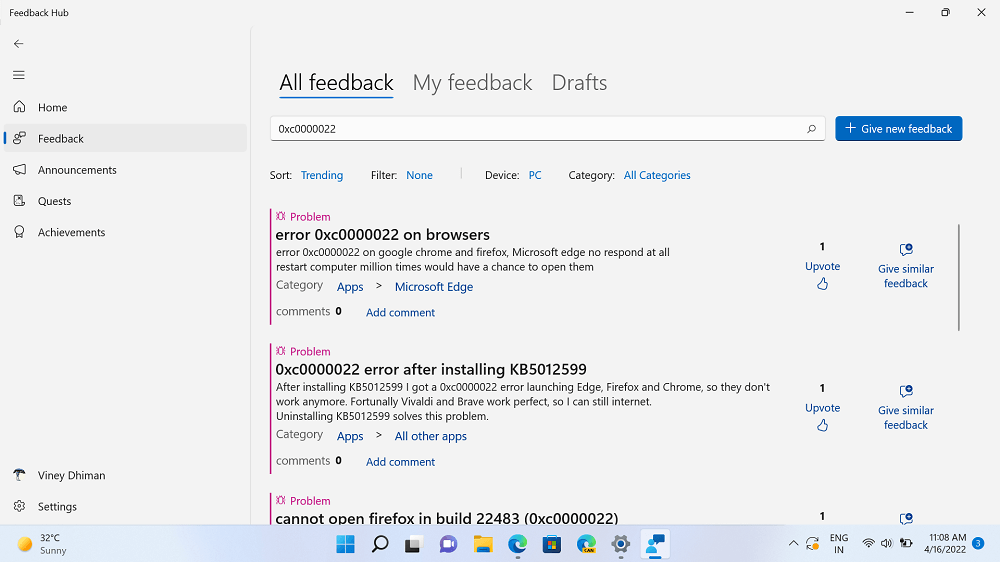Image resolution: width=1000 pixels, height=562 pixels.
Task: Open Edge Canary from taskbar
Action: point(586,544)
